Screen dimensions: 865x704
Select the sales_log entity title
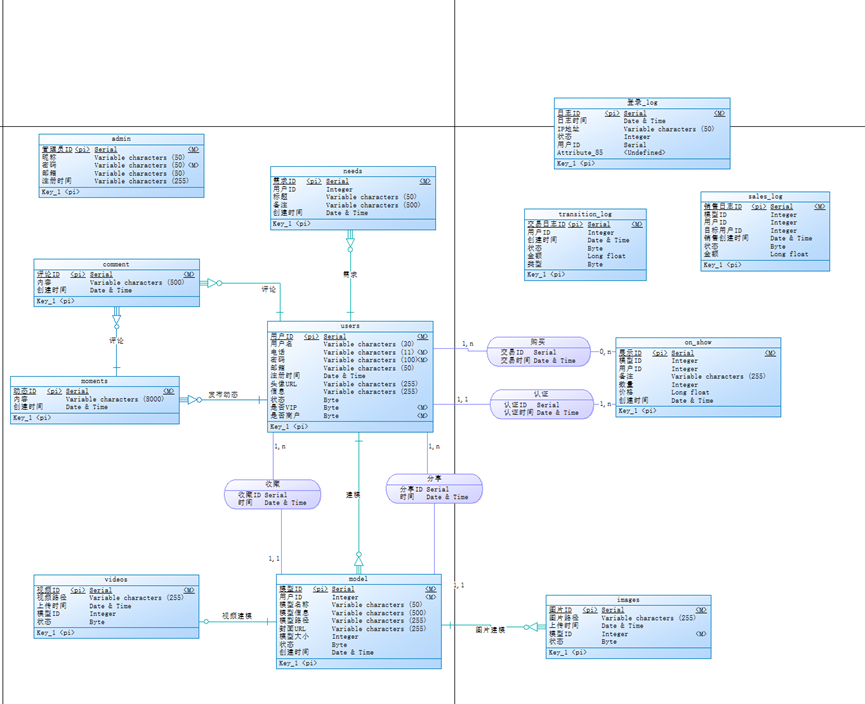[765, 196]
